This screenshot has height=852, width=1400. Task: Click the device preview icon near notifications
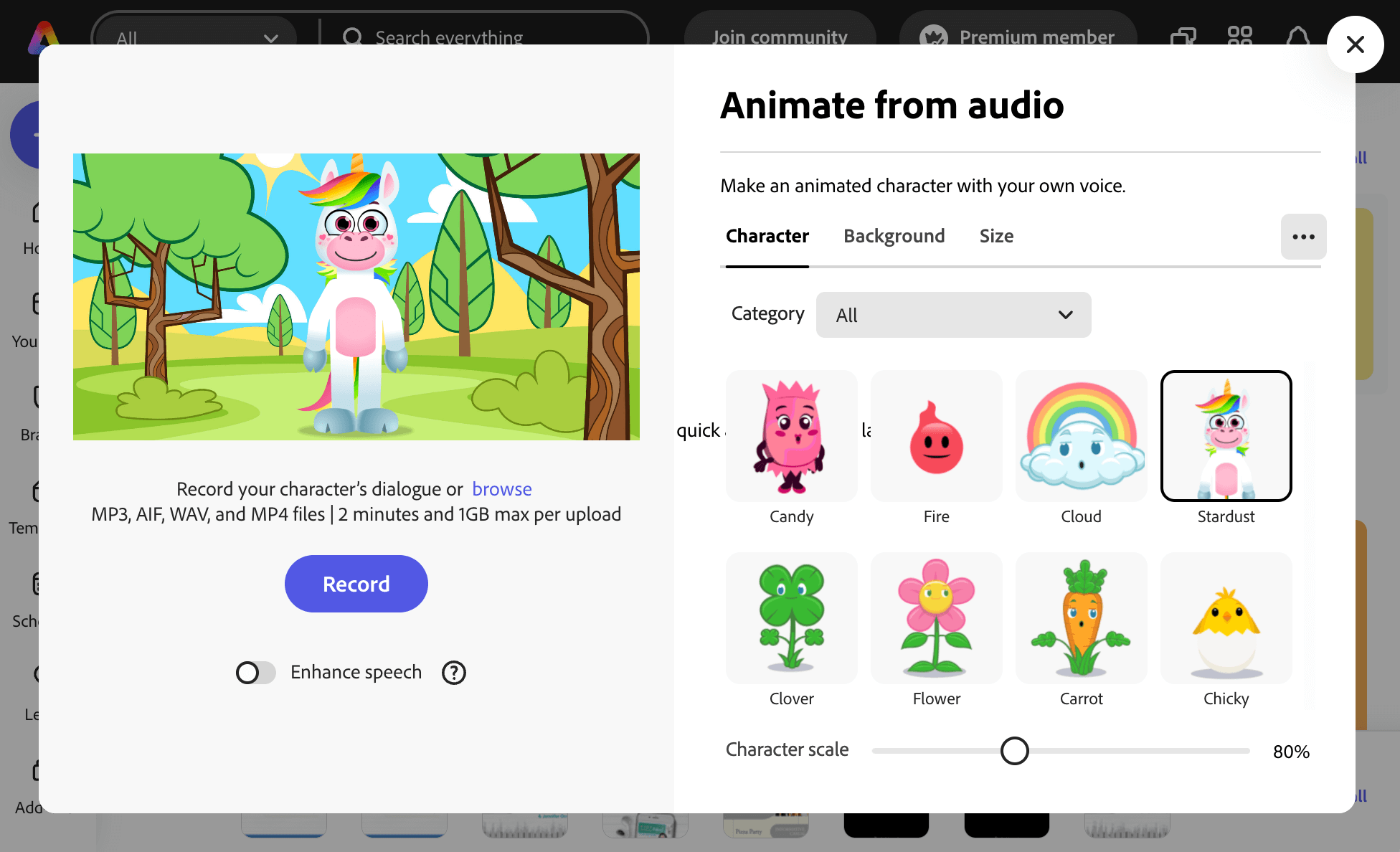[x=1182, y=37]
